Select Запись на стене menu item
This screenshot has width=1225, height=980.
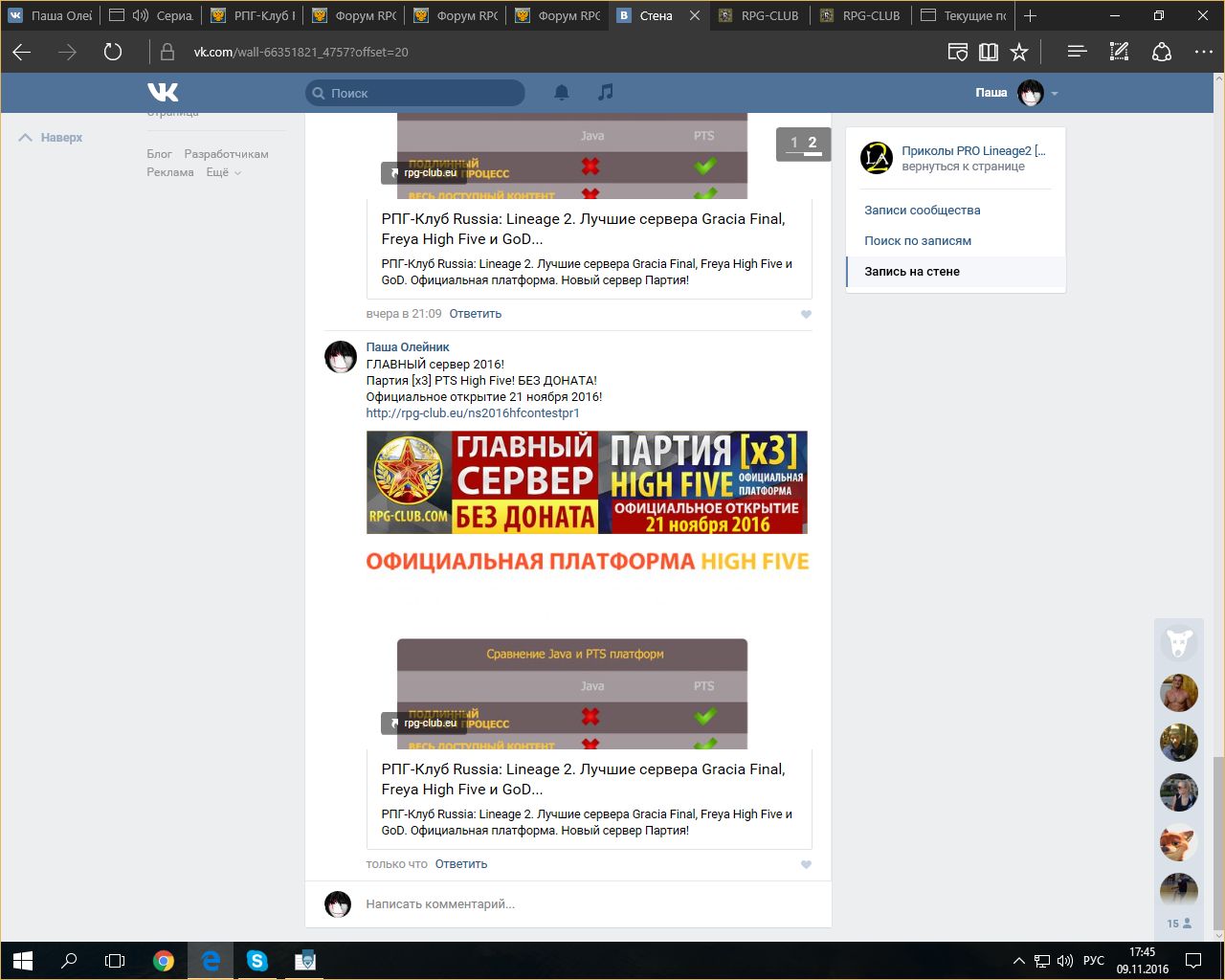[956, 271]
